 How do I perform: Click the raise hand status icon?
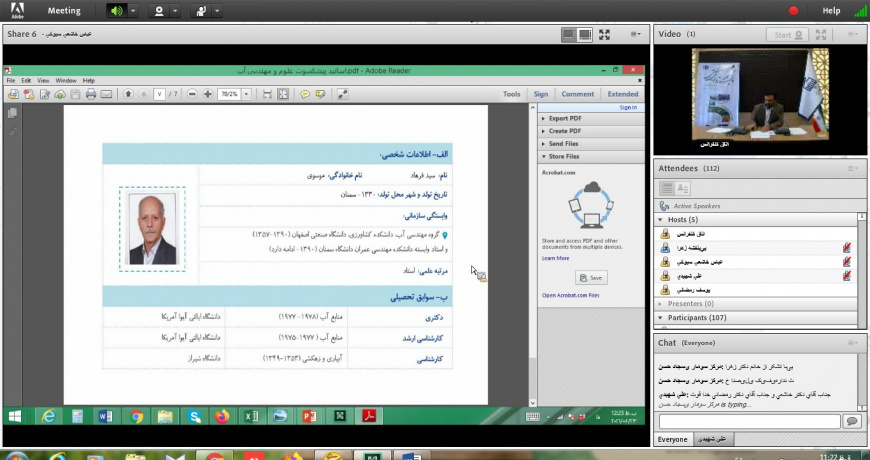tap(201, 11)
